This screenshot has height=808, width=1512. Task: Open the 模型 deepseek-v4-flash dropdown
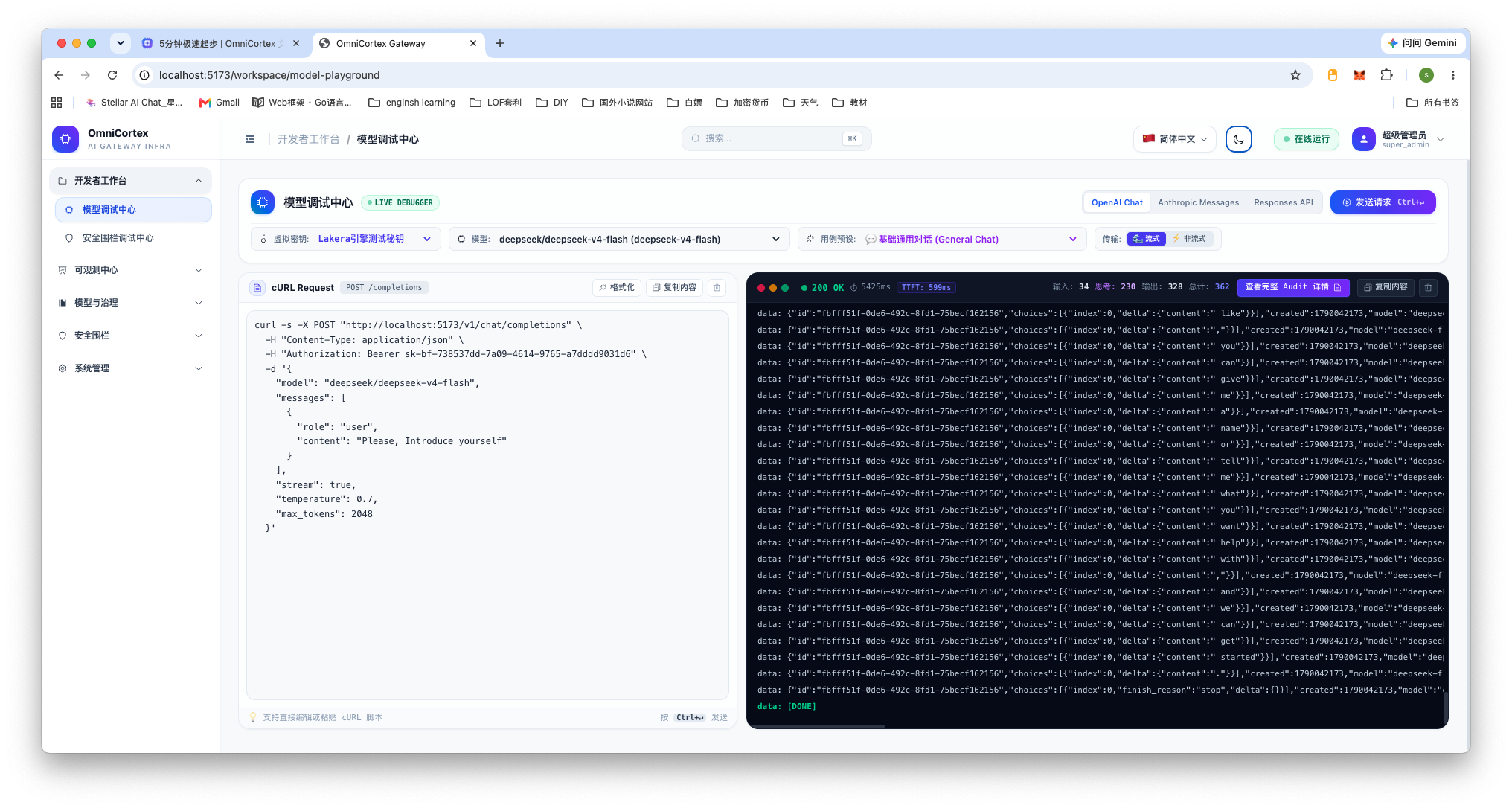click(618, 239)
